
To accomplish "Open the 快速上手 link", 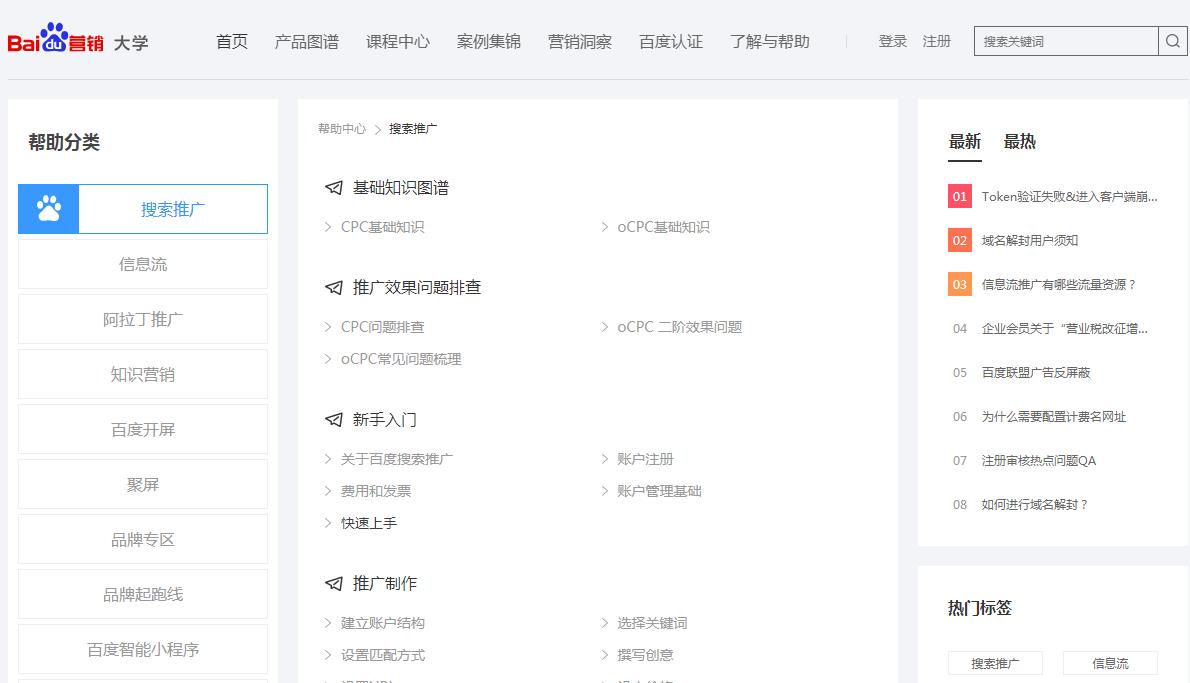I will click(369, 523).
